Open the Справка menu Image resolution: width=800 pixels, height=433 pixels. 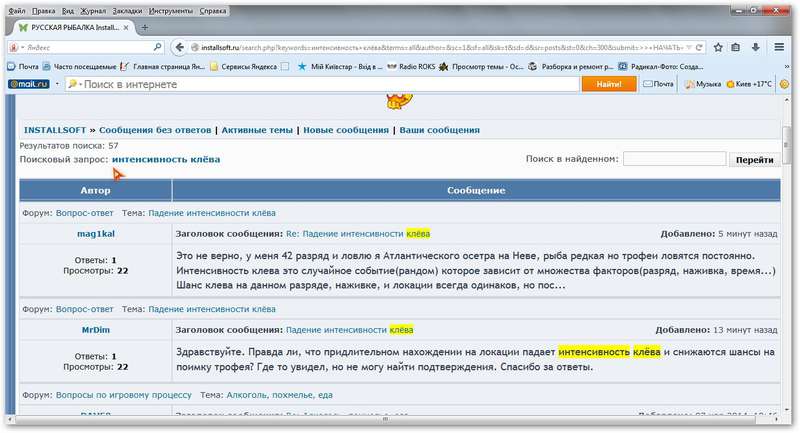point(212,11)
